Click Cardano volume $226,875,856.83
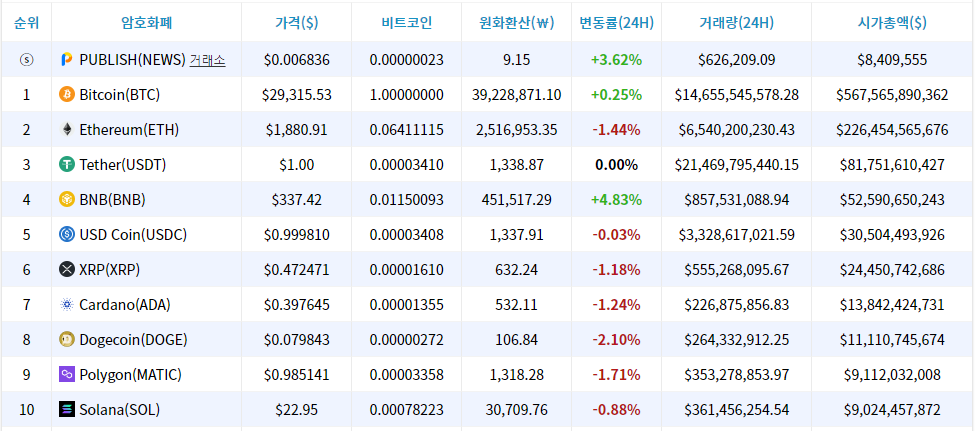The height and width of the screenshot is (431, 977). [736, 305]
